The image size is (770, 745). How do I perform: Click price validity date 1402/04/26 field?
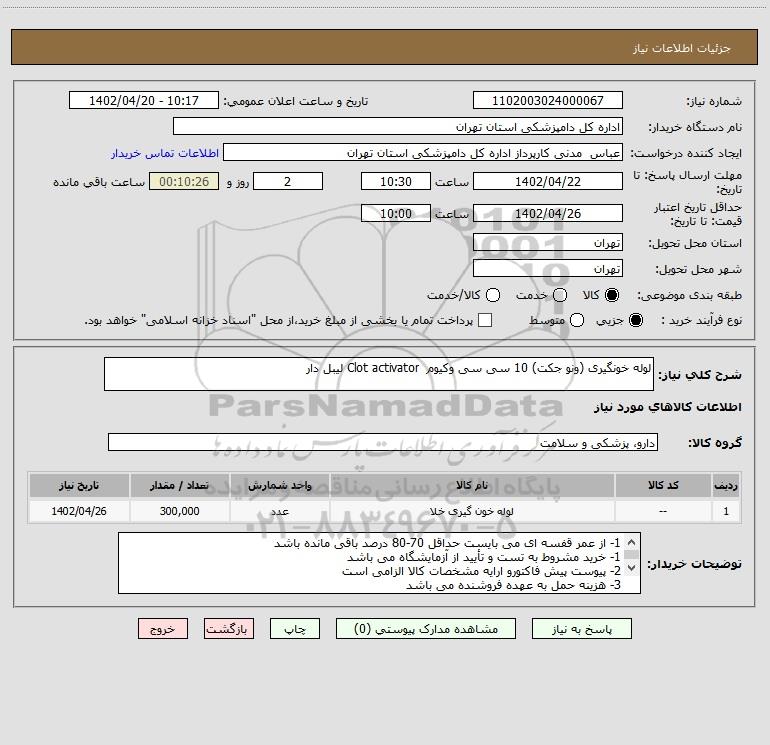(x=548, y=213)
